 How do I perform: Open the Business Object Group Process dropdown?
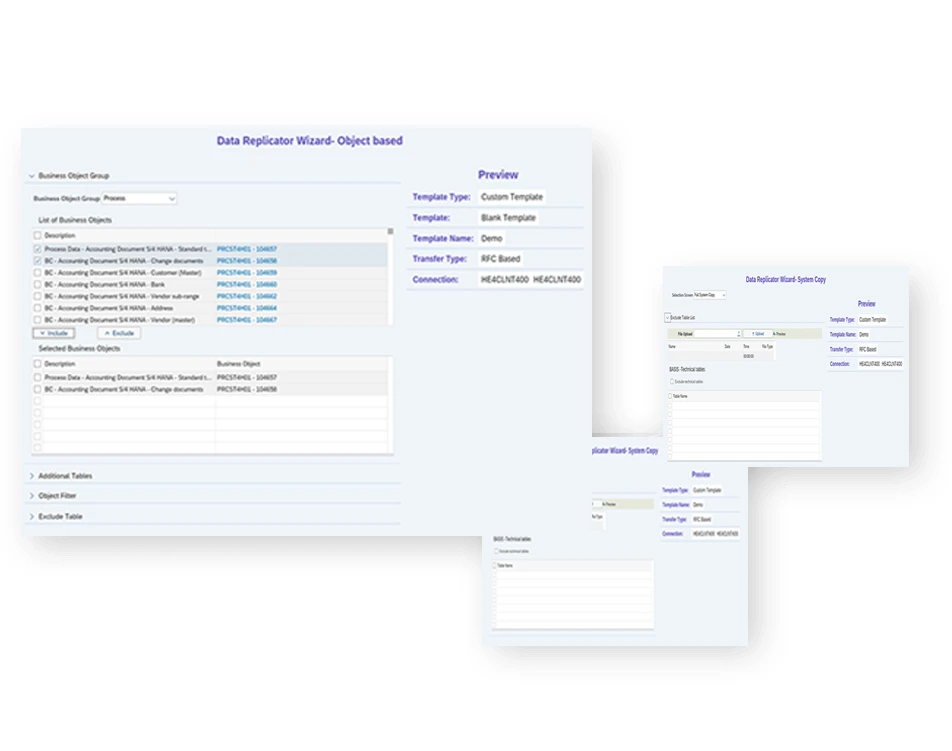click(140, 198)
